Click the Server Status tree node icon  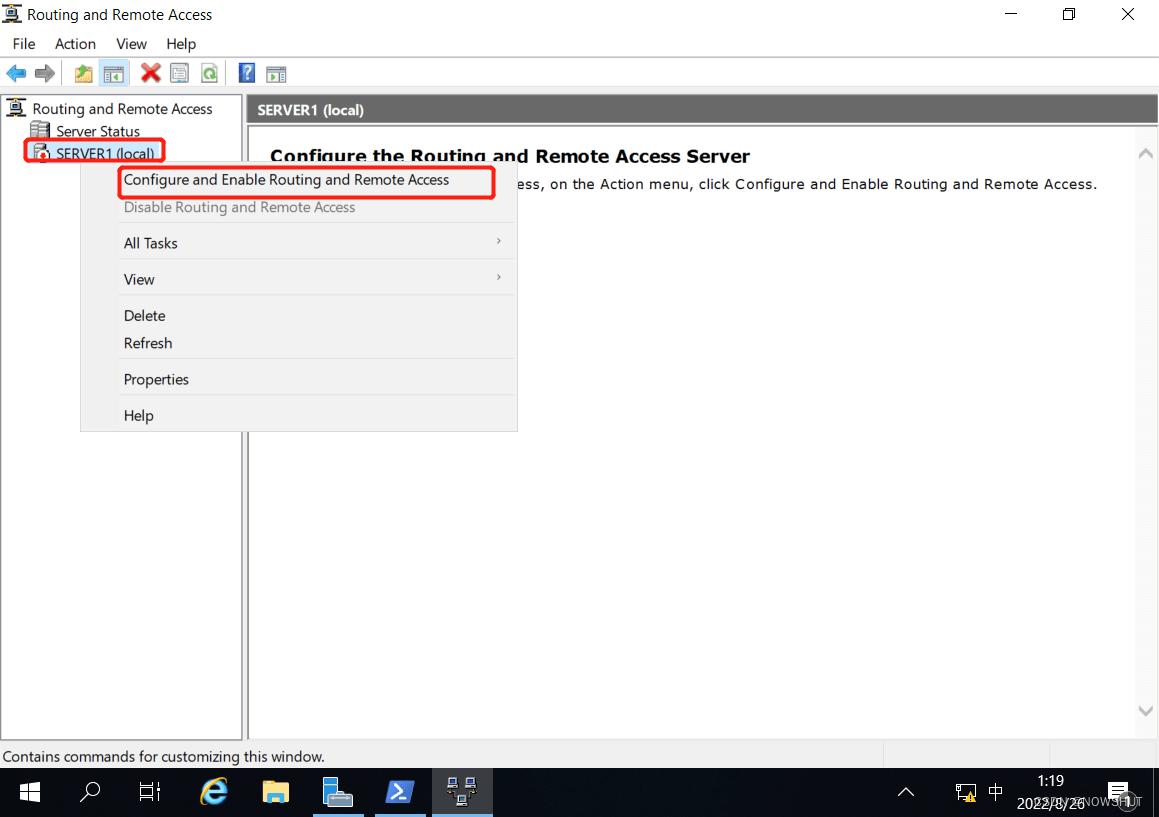pos(40,131)
